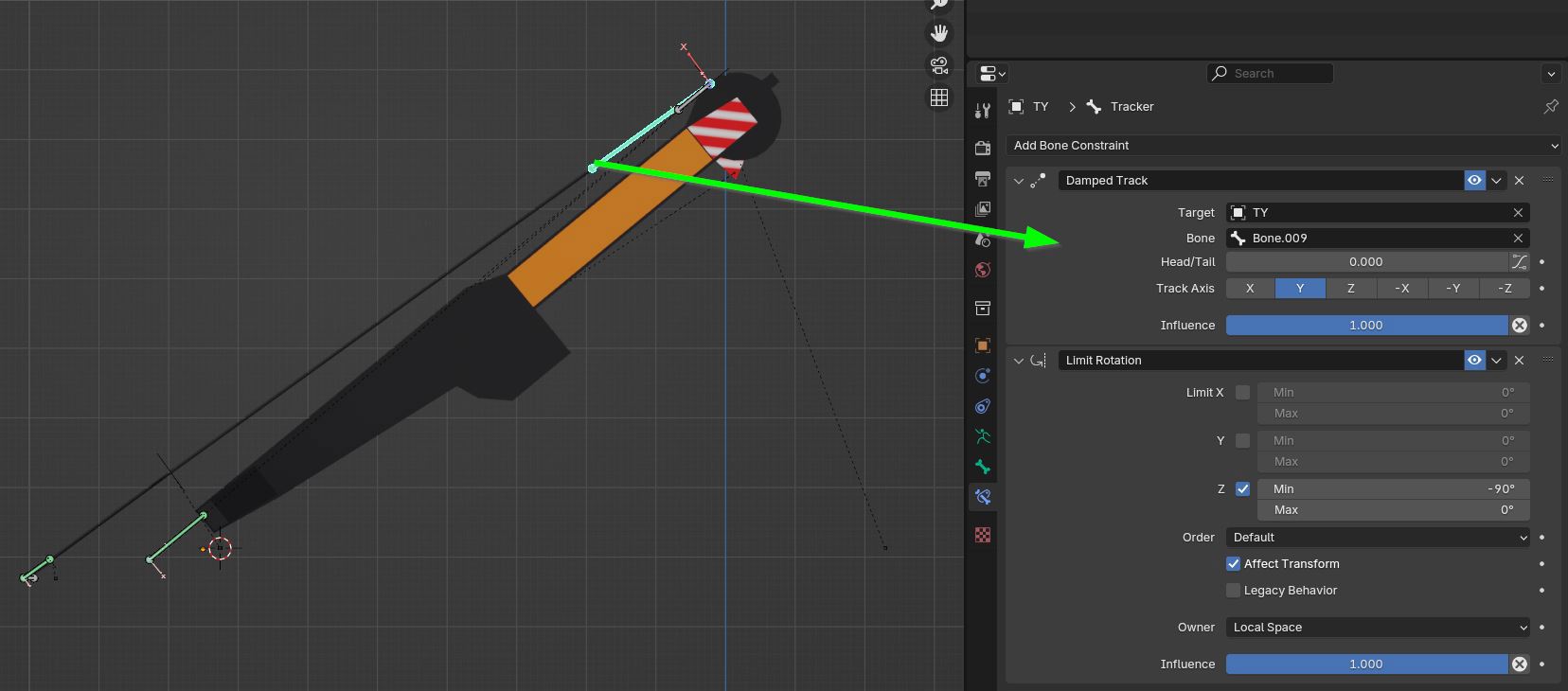Viewport: 1568px width, 691px height.
Task: Open the Order Default dropdown
Action: [x=1378, y=537]
